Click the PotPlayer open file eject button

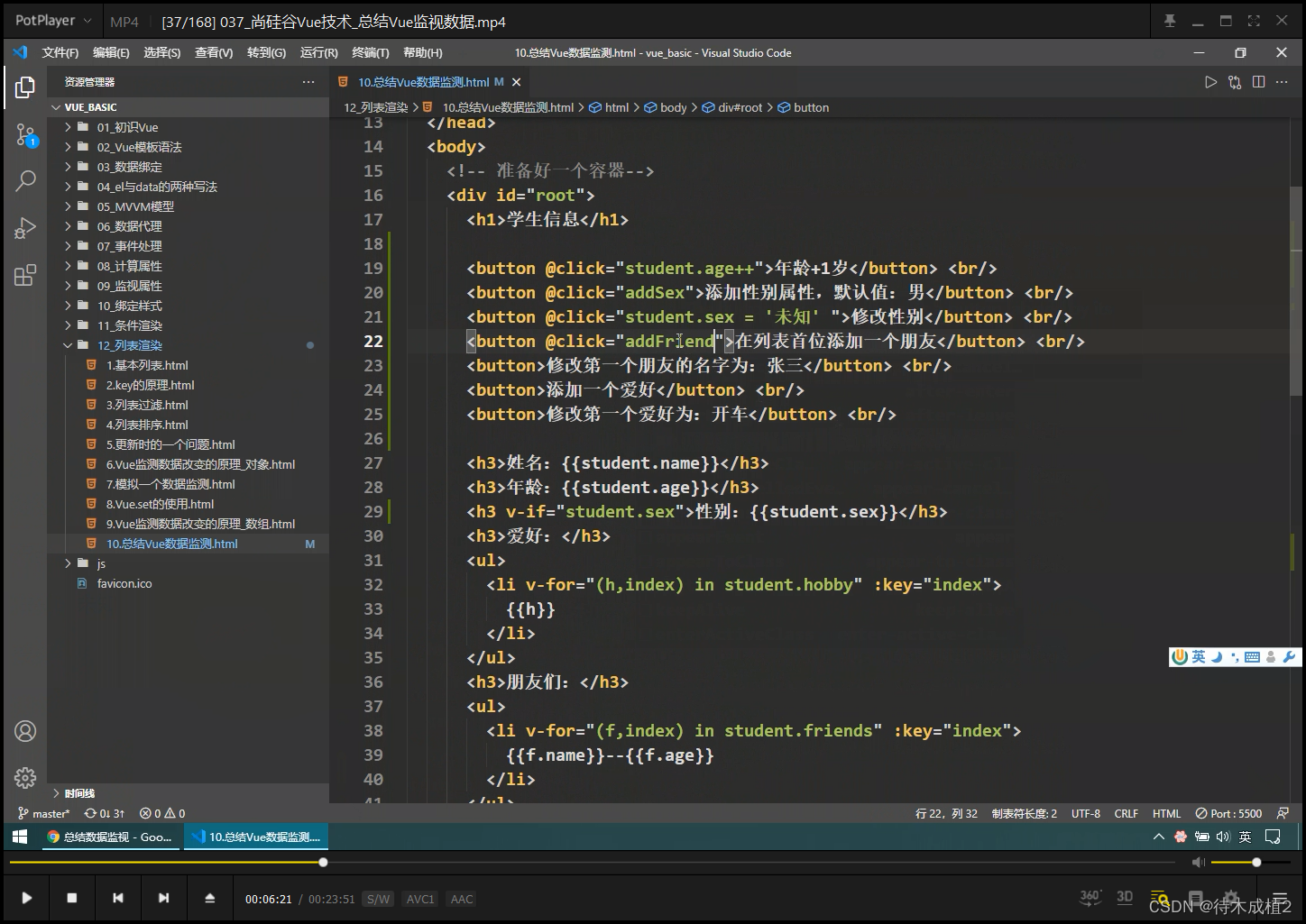pyautogui.click(x=209, y=898)
